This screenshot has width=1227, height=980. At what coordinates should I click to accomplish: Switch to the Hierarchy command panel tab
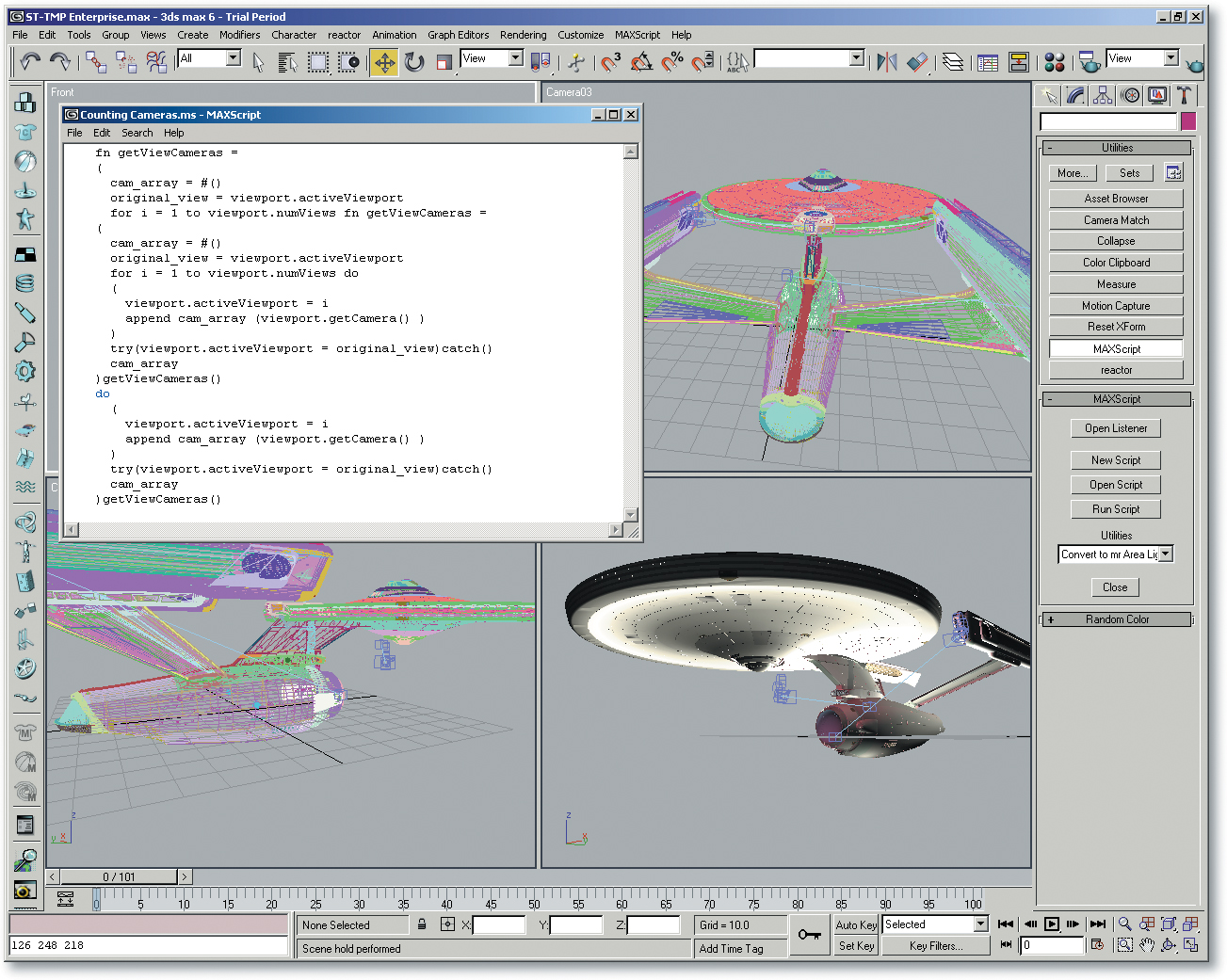(x=1103, y=95)
